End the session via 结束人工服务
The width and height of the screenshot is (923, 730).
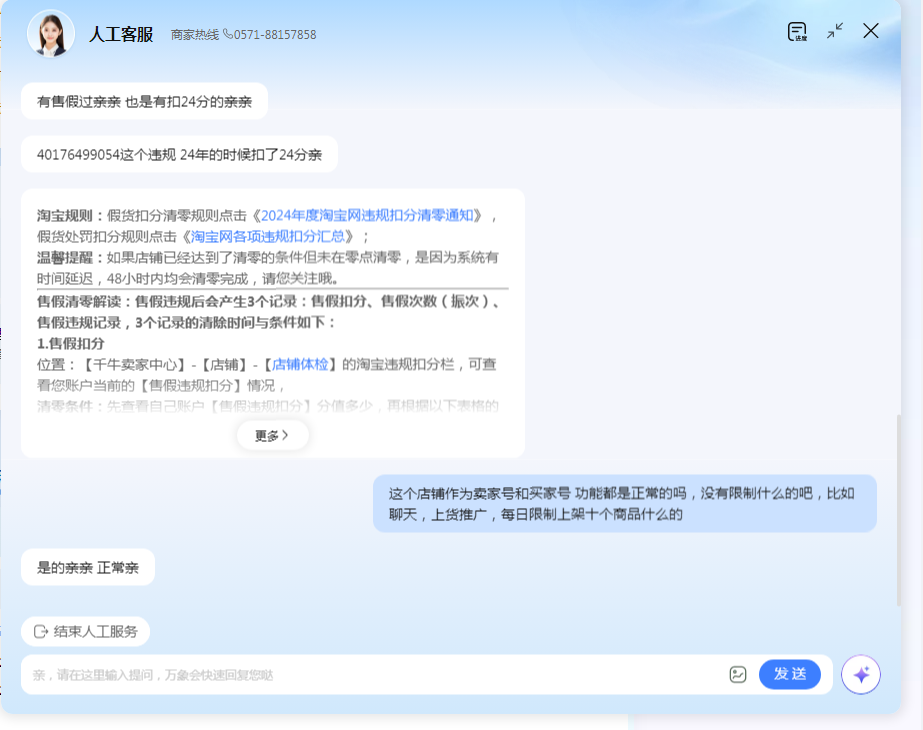pos(85,632)
